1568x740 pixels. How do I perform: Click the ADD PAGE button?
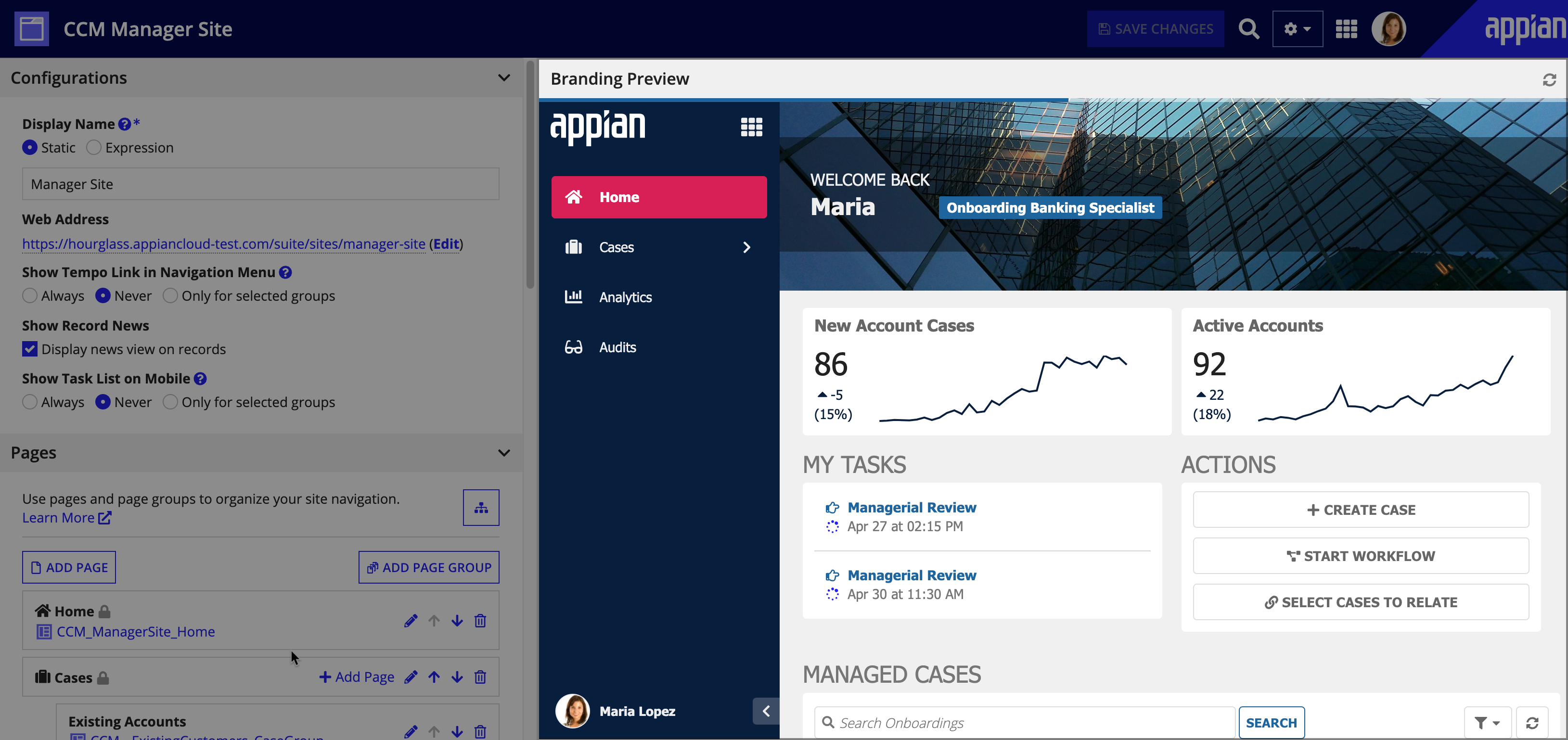(x=68, y=566)
